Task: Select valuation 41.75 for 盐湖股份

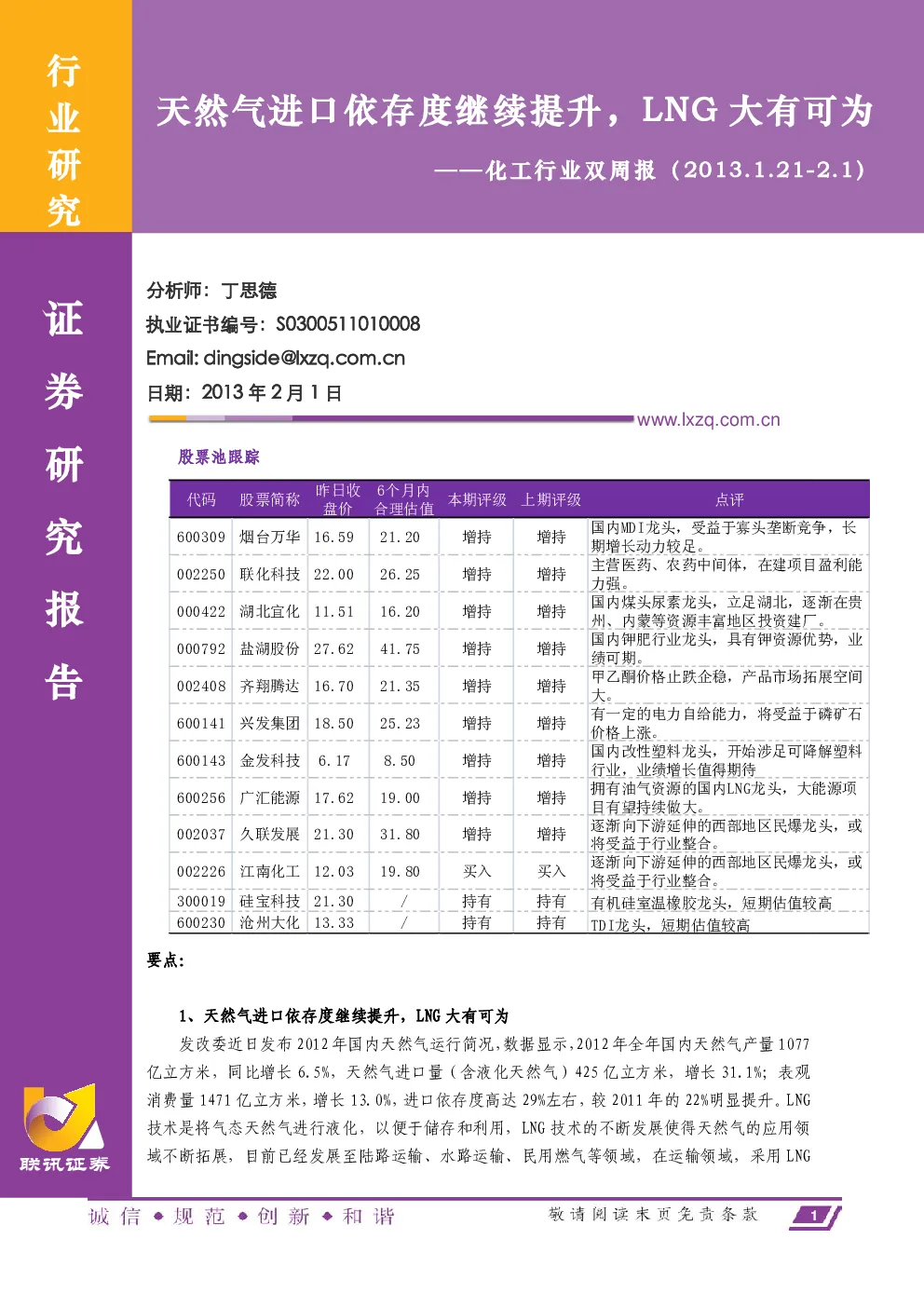Action: (x=400, y=648)
